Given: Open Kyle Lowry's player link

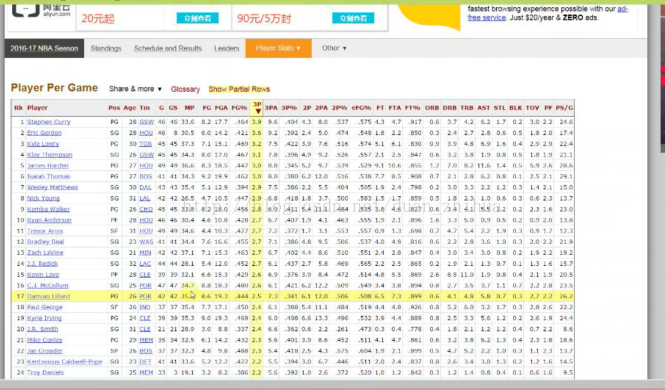Looking at the screenshot, I should pyautogui.click(x=43, y=144).
